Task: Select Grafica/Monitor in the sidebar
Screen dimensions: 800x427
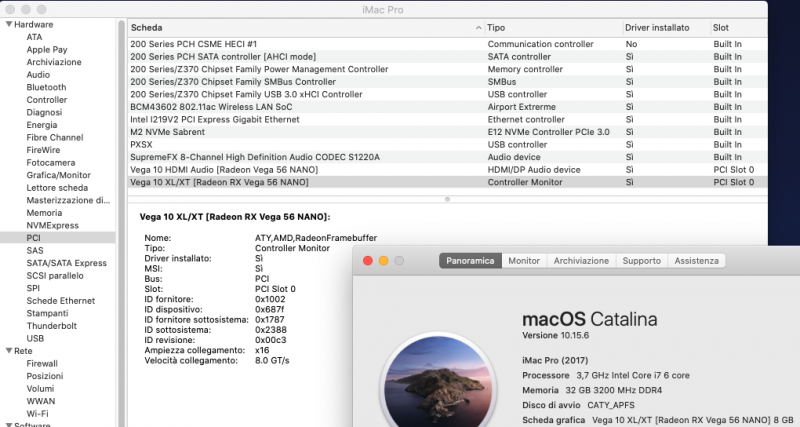Action: tap(58, 175)
